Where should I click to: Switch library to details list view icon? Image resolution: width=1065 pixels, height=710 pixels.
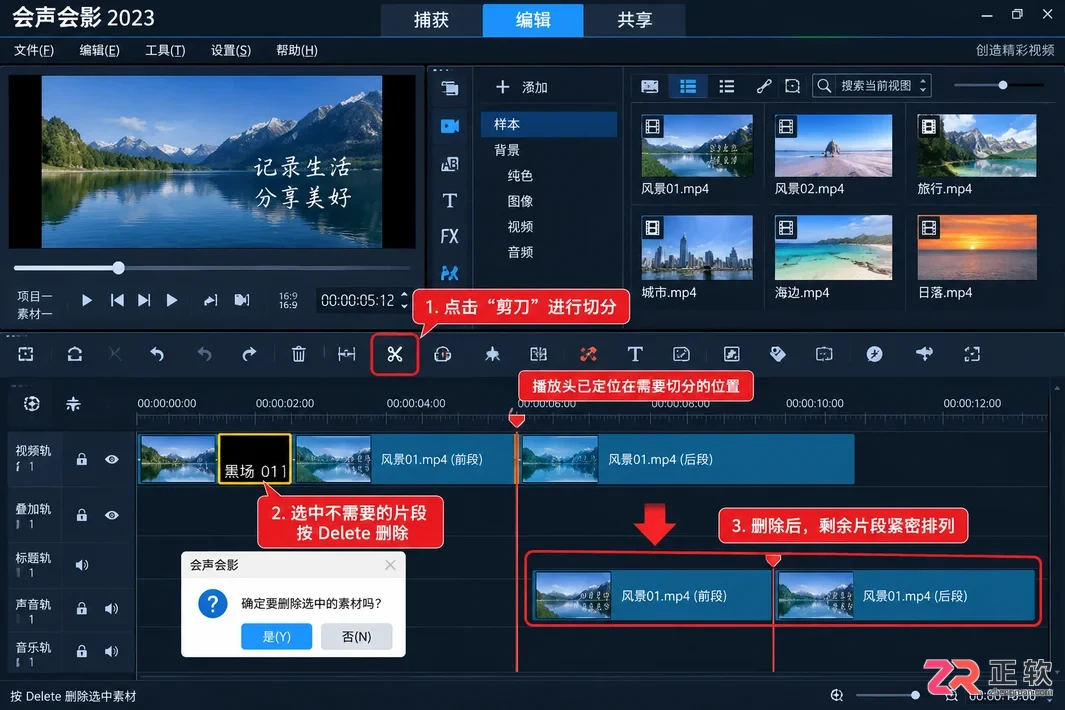coord(727,86)
